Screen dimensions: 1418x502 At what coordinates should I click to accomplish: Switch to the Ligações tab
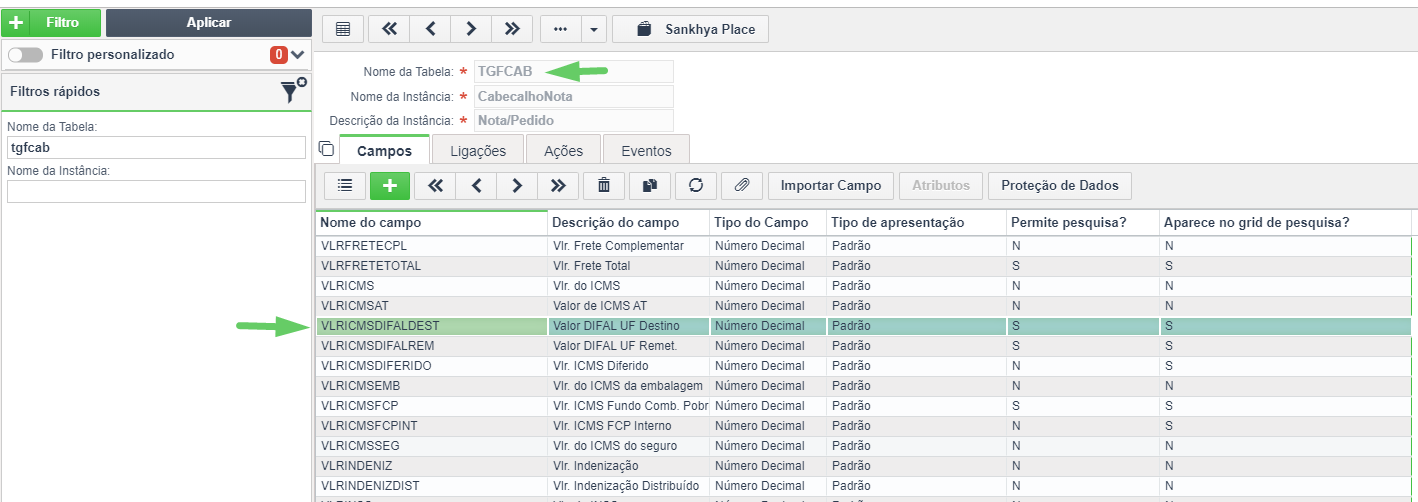[x=478, y=151]
